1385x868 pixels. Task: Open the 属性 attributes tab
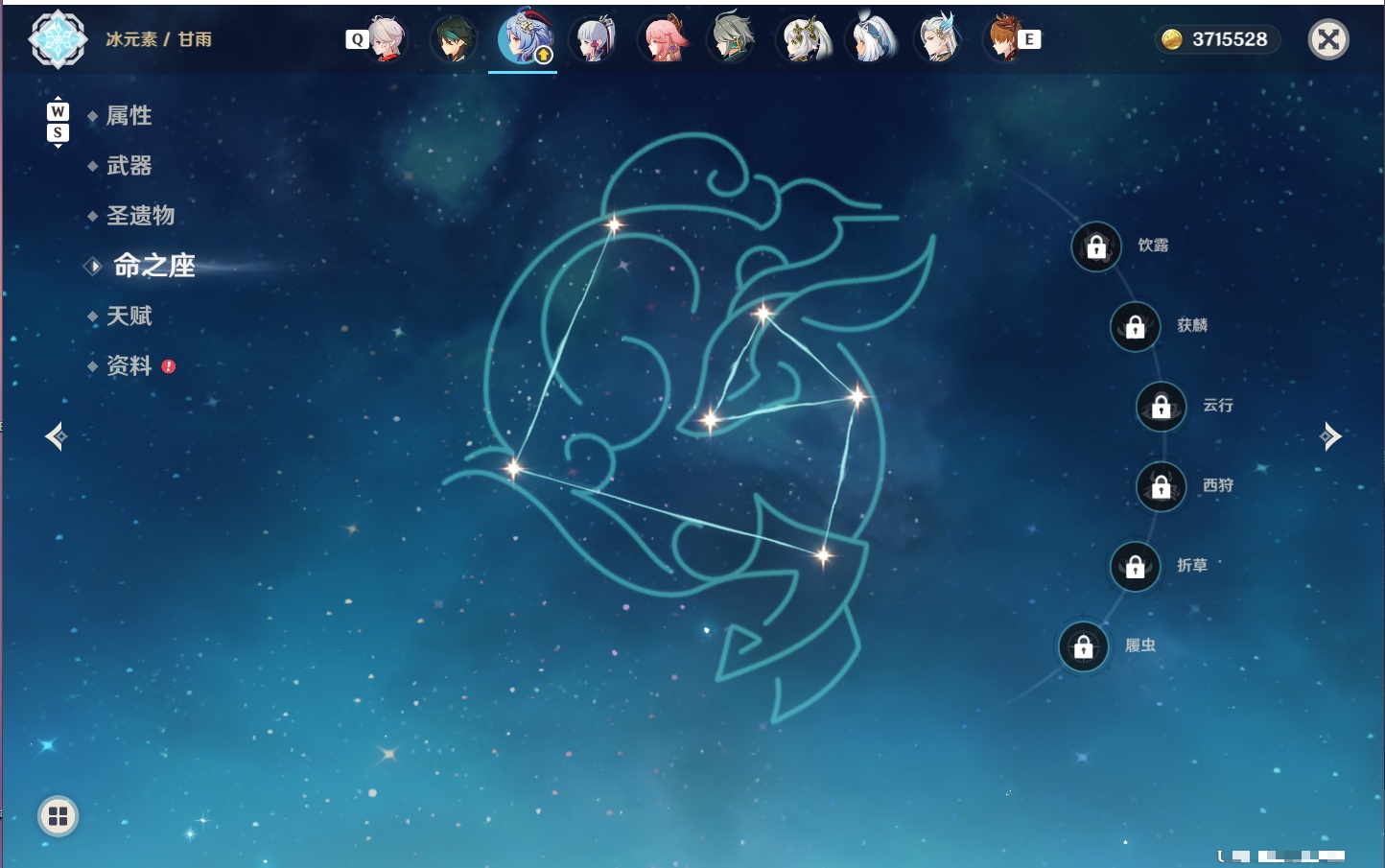coord(129,116)
